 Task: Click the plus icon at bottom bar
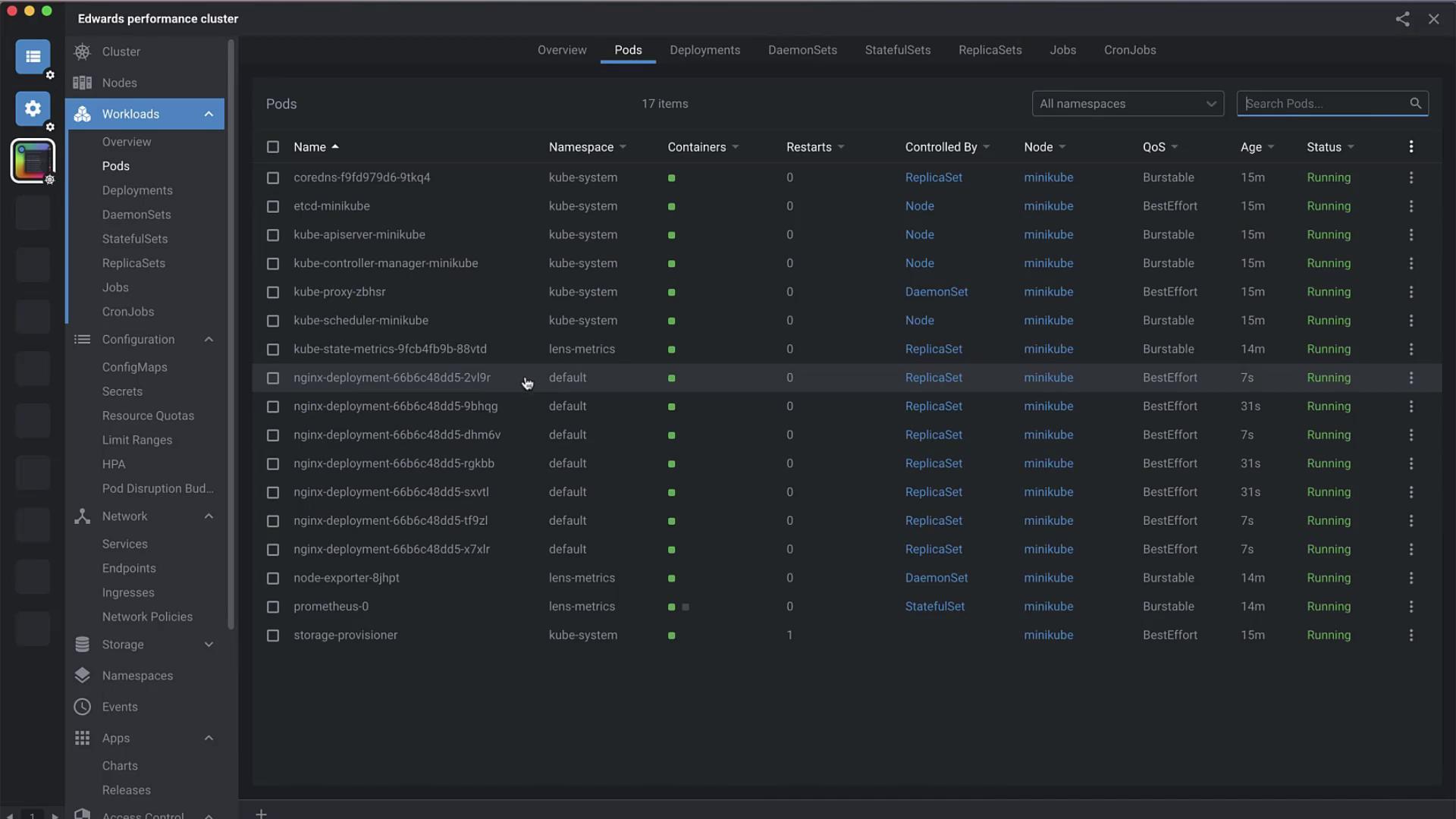[x=261, y=814]
